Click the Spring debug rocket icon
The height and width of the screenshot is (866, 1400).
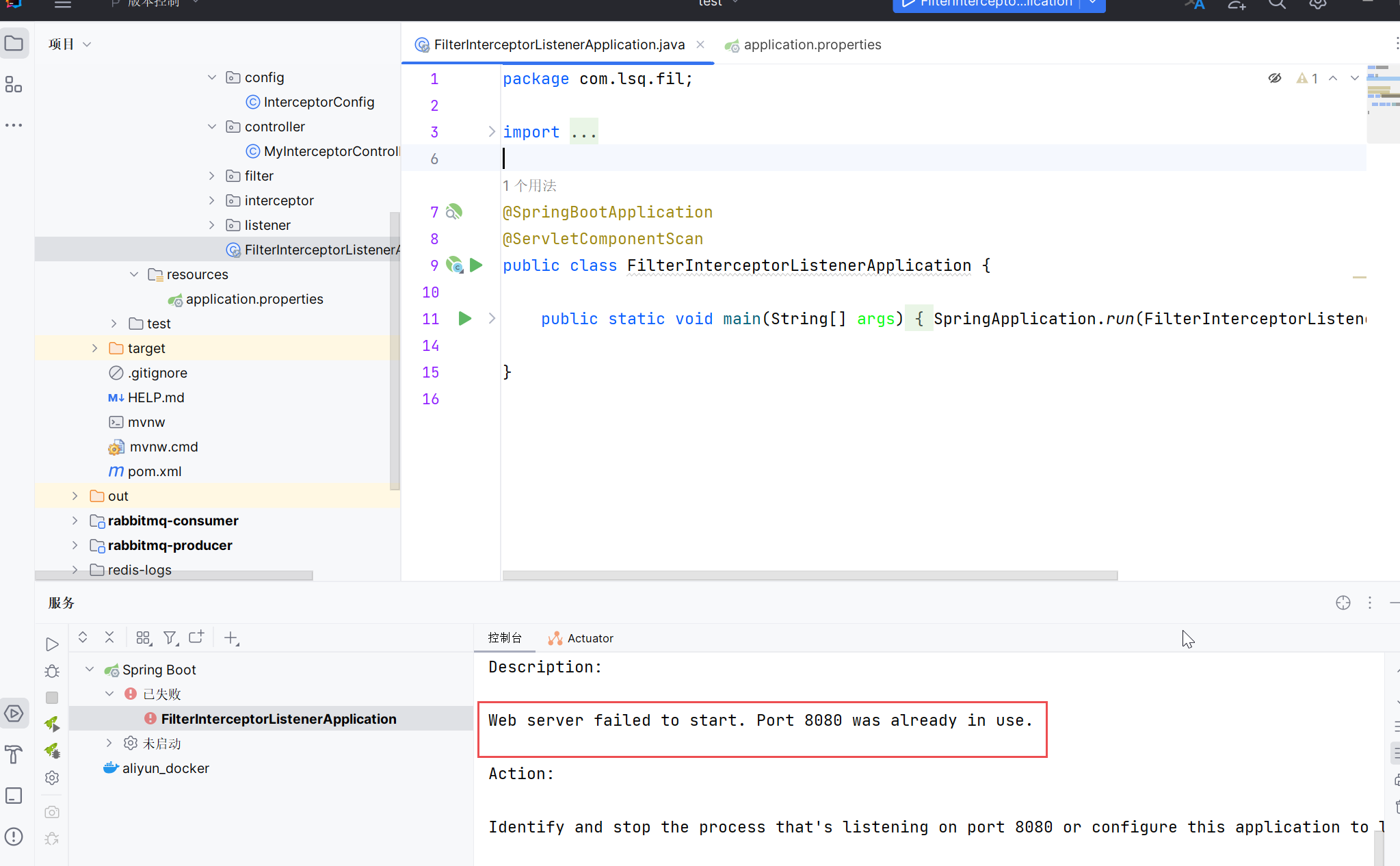pyautogui.click(x=52, y=750)
